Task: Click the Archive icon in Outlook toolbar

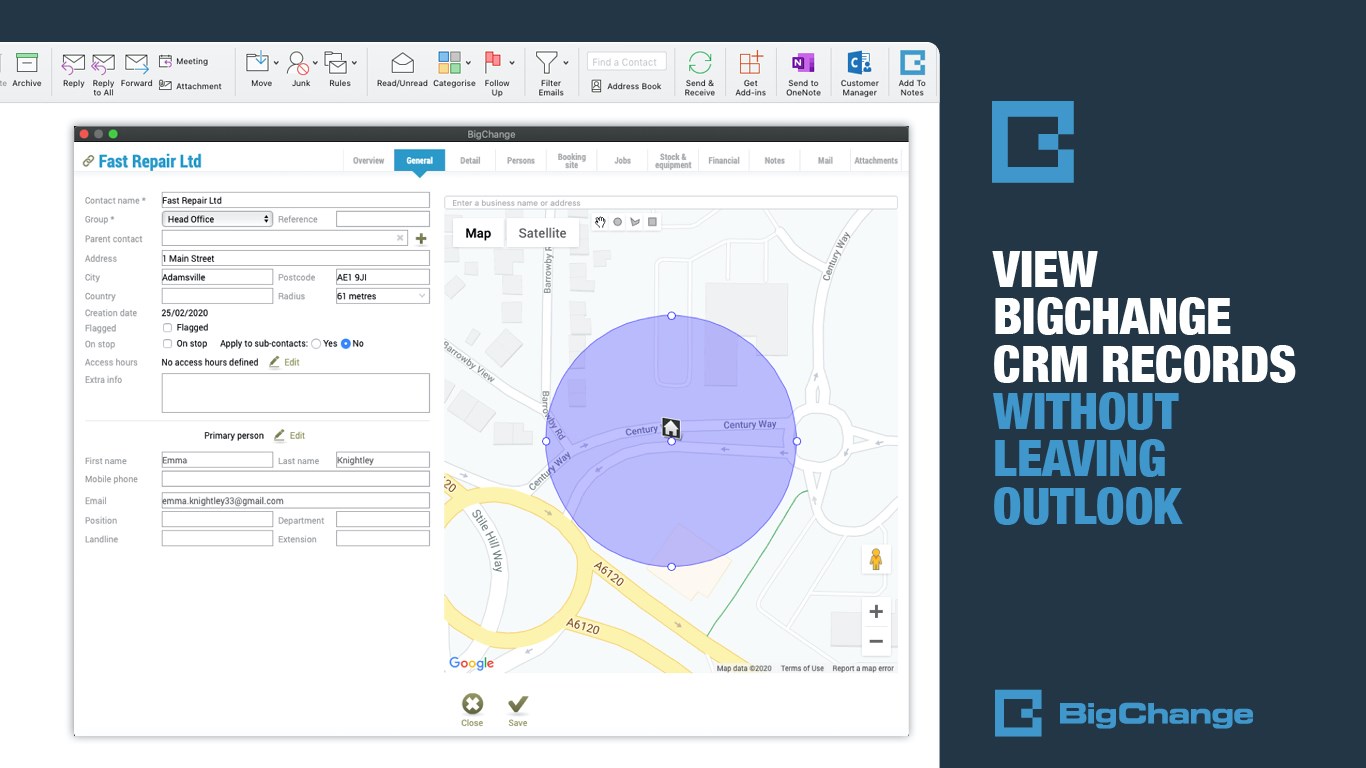Action: 27,63
